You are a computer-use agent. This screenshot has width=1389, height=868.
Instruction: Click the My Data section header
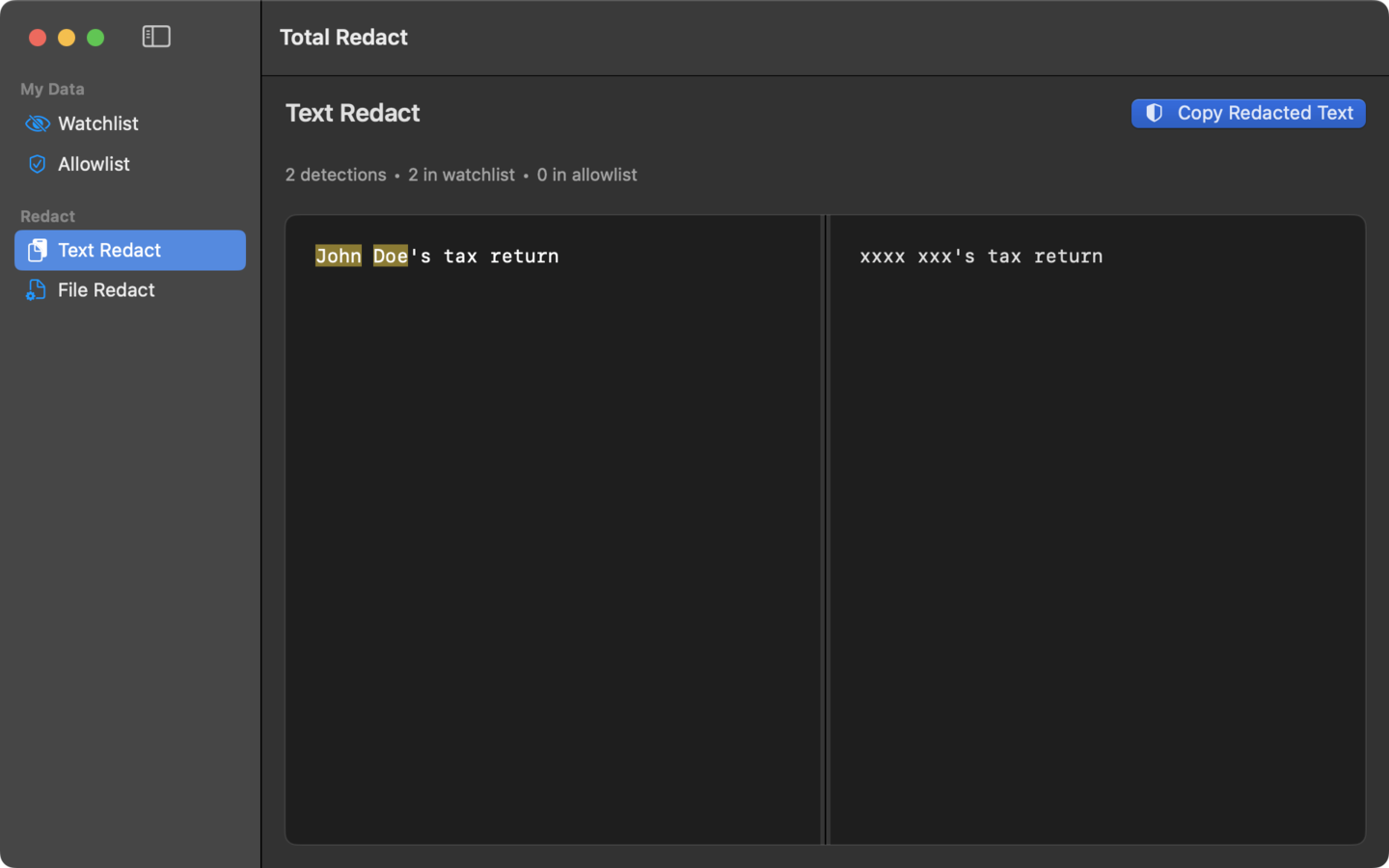pyautogui.click(x=52, y=89)
